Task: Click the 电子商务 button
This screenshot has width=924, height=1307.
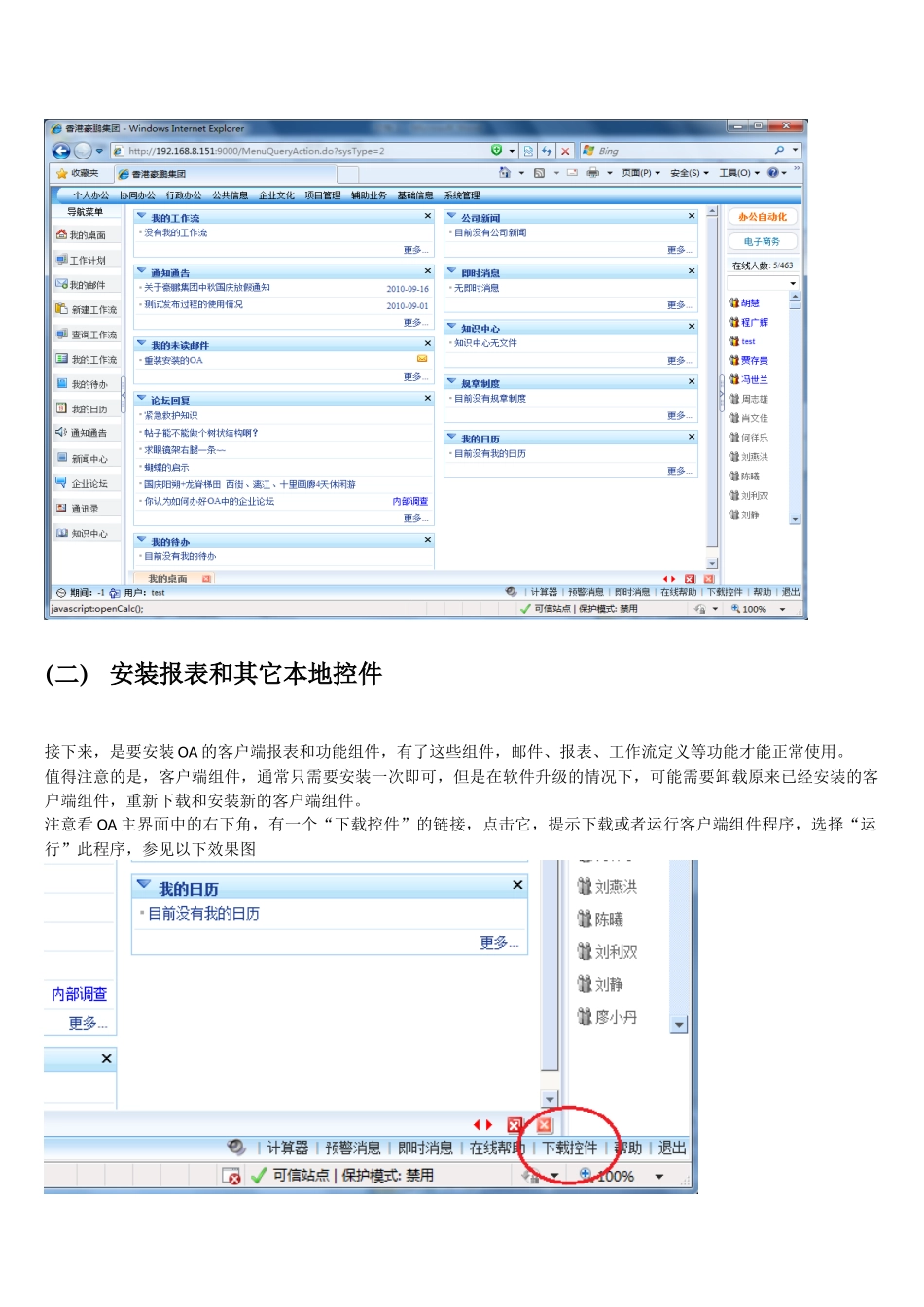Action: coord(763,241)
